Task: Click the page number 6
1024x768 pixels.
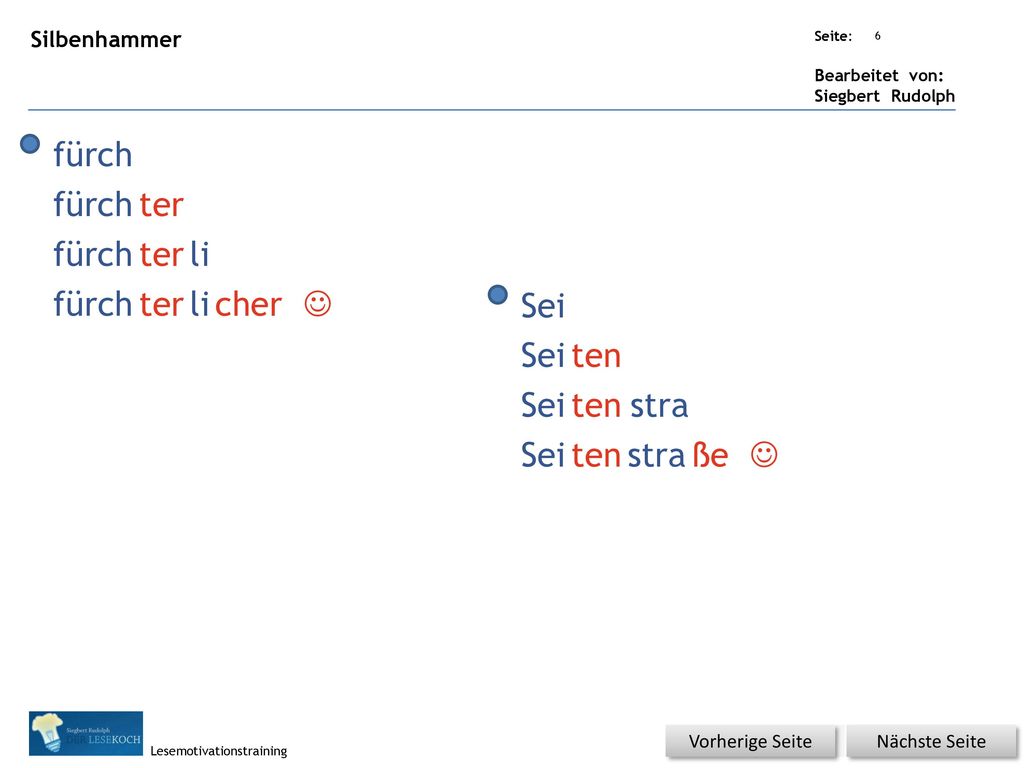Action: [877, 36]
